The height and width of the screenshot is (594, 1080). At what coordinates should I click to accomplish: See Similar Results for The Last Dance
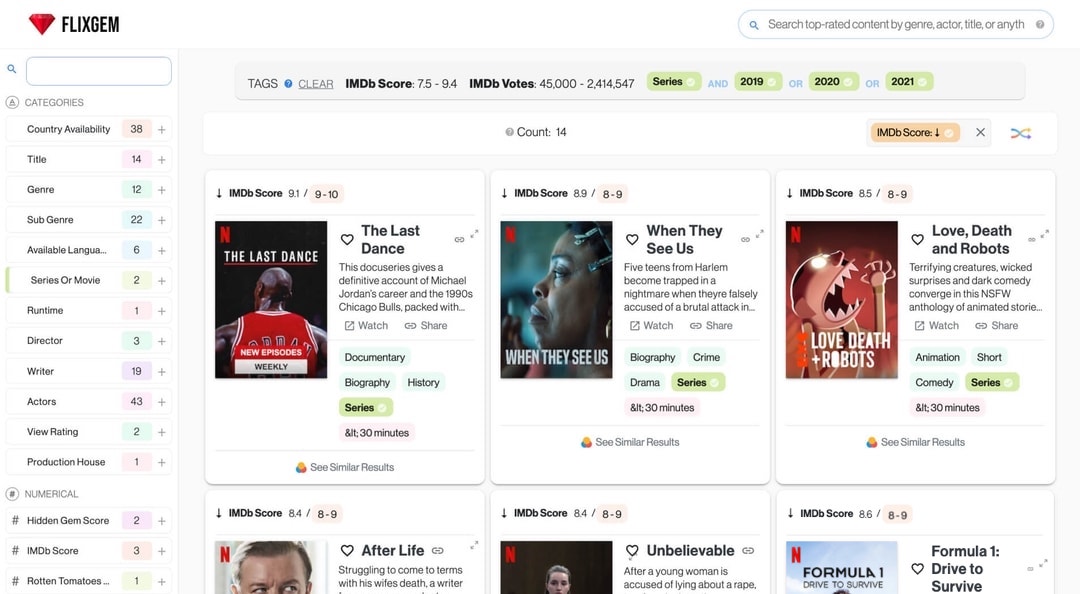pyautogui.click(x=345, y=467)
